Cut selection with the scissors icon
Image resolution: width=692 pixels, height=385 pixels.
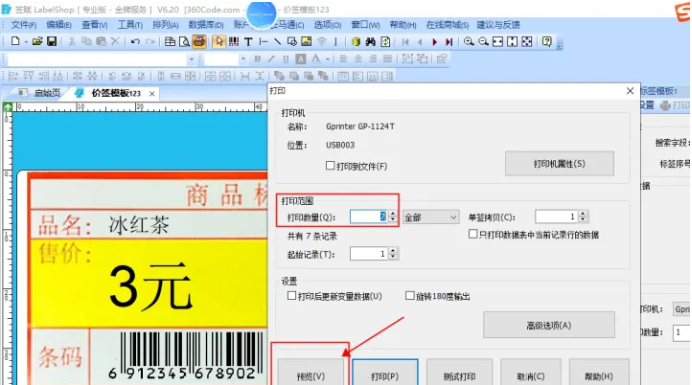72,42
